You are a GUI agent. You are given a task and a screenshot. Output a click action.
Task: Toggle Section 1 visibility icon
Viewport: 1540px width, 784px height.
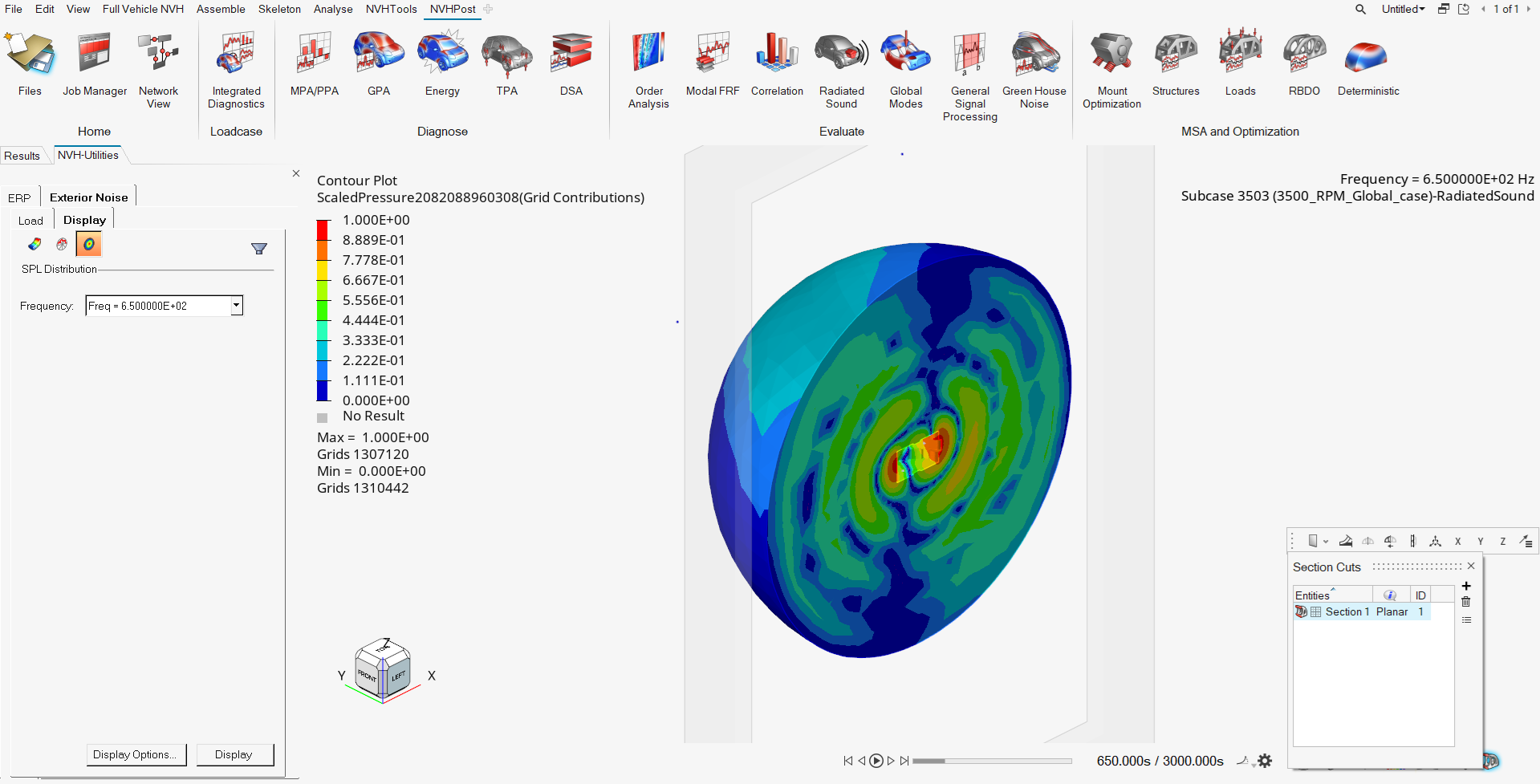[1301, 611]
